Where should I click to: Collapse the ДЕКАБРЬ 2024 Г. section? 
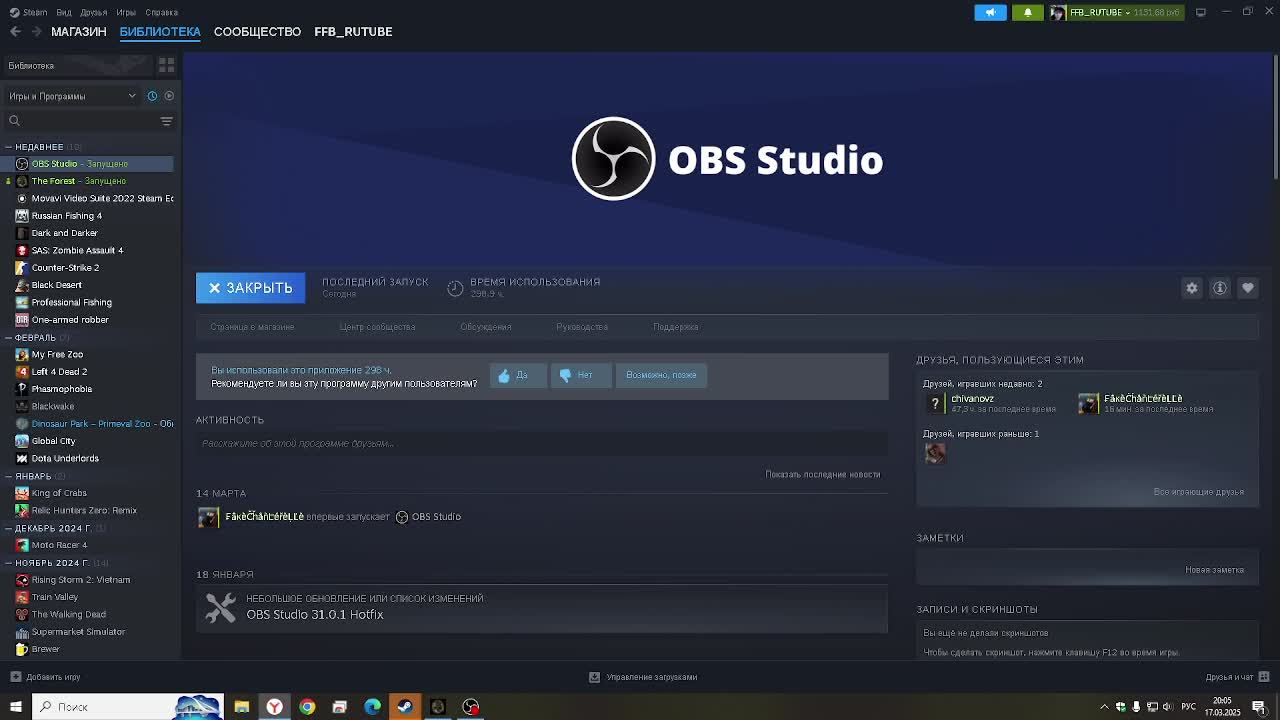(53, 528)
